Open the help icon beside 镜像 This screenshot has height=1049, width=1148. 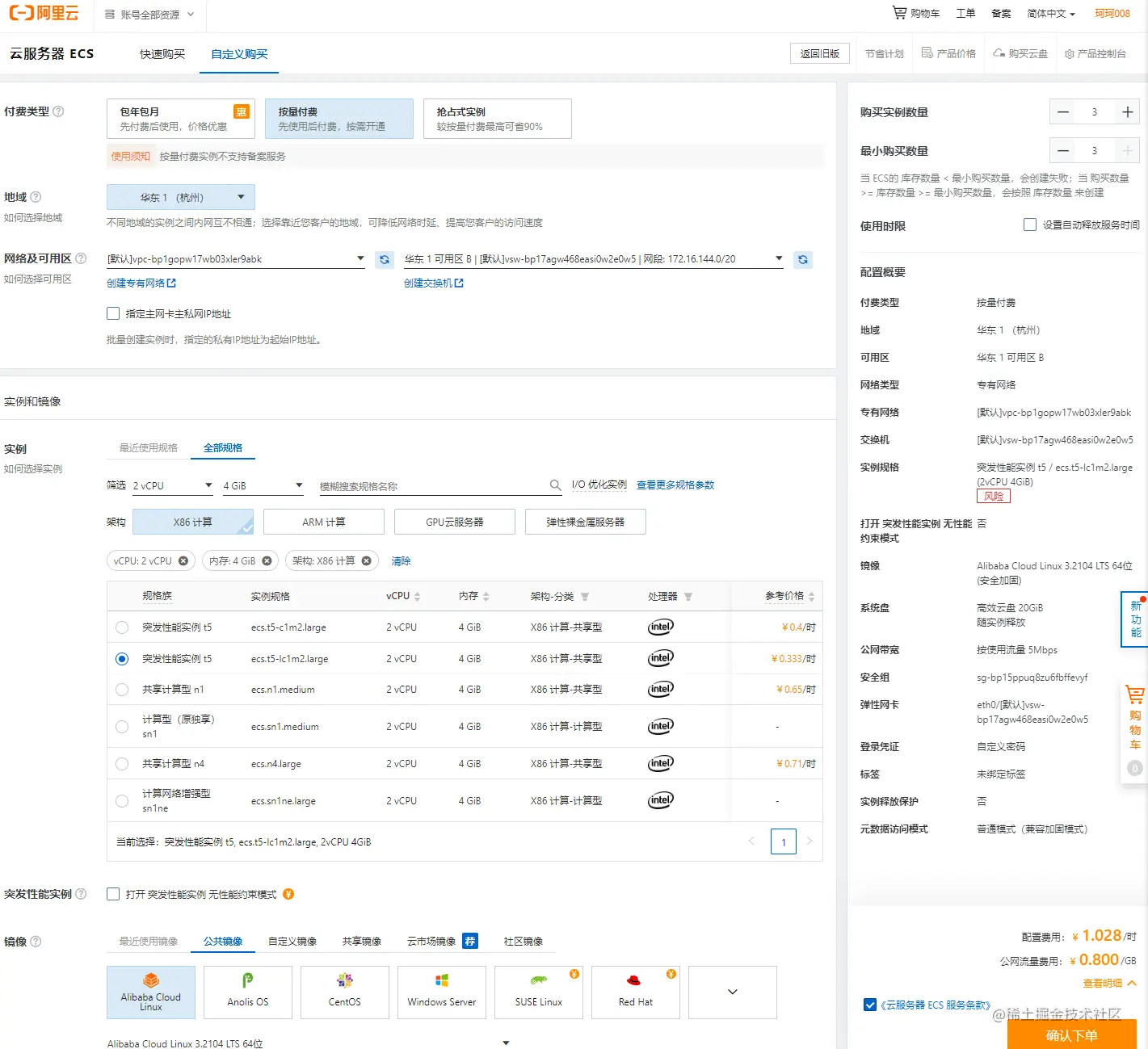[x=36, y=942]
